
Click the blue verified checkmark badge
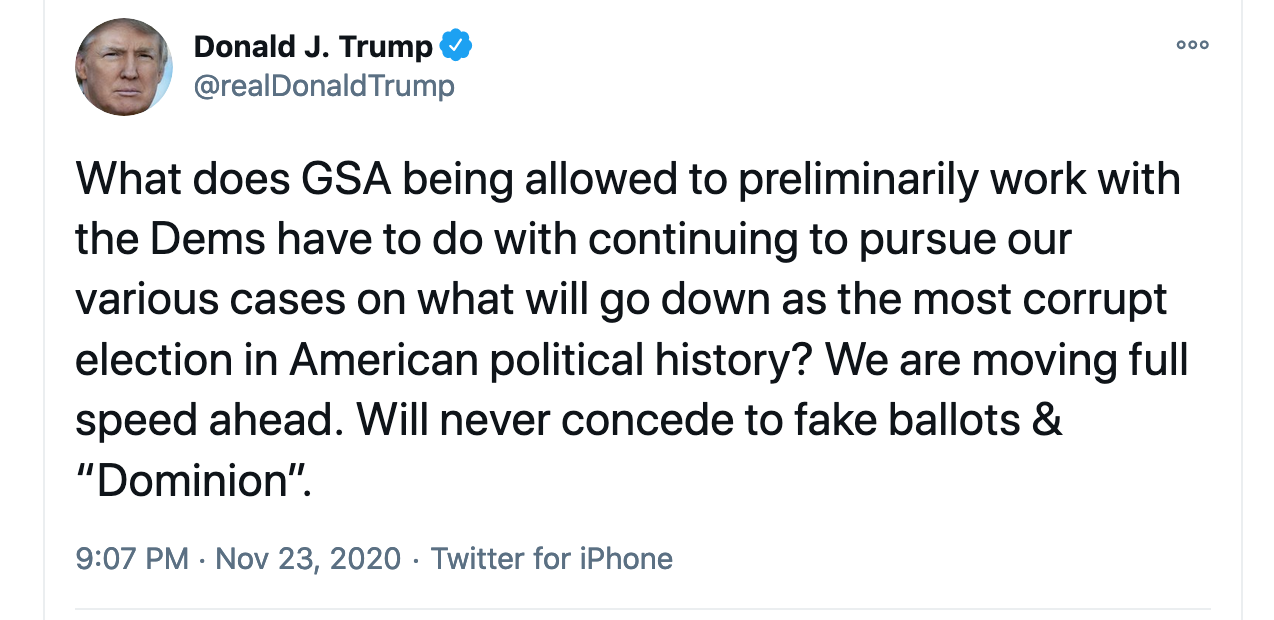(456, 46)
